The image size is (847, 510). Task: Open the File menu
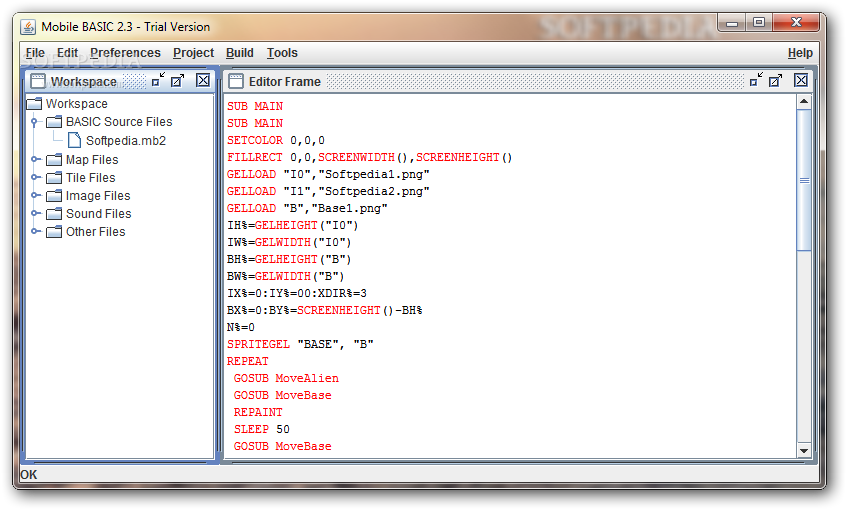(x=35, y=53)
